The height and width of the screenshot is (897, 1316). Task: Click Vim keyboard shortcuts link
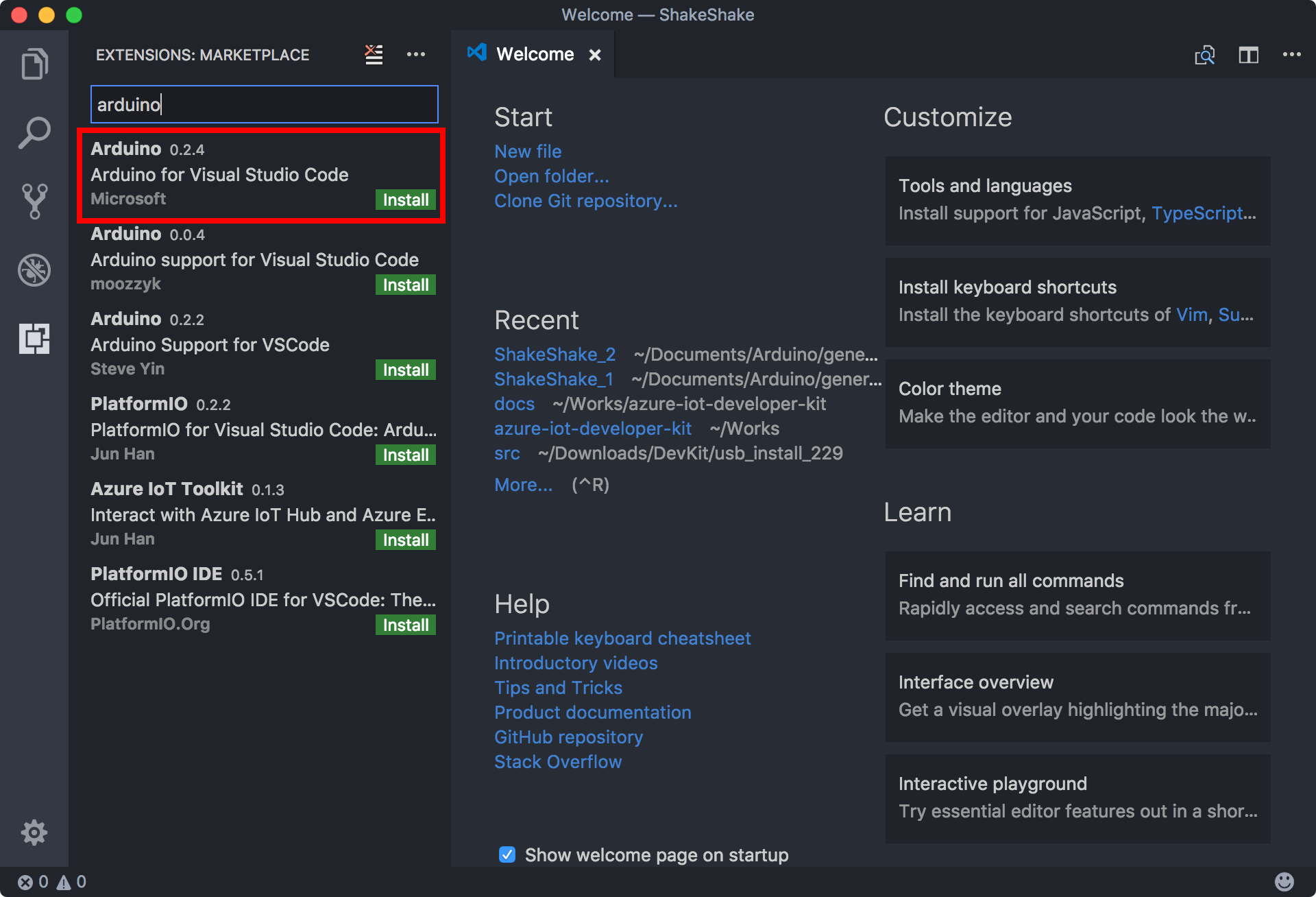[1192, 315]
